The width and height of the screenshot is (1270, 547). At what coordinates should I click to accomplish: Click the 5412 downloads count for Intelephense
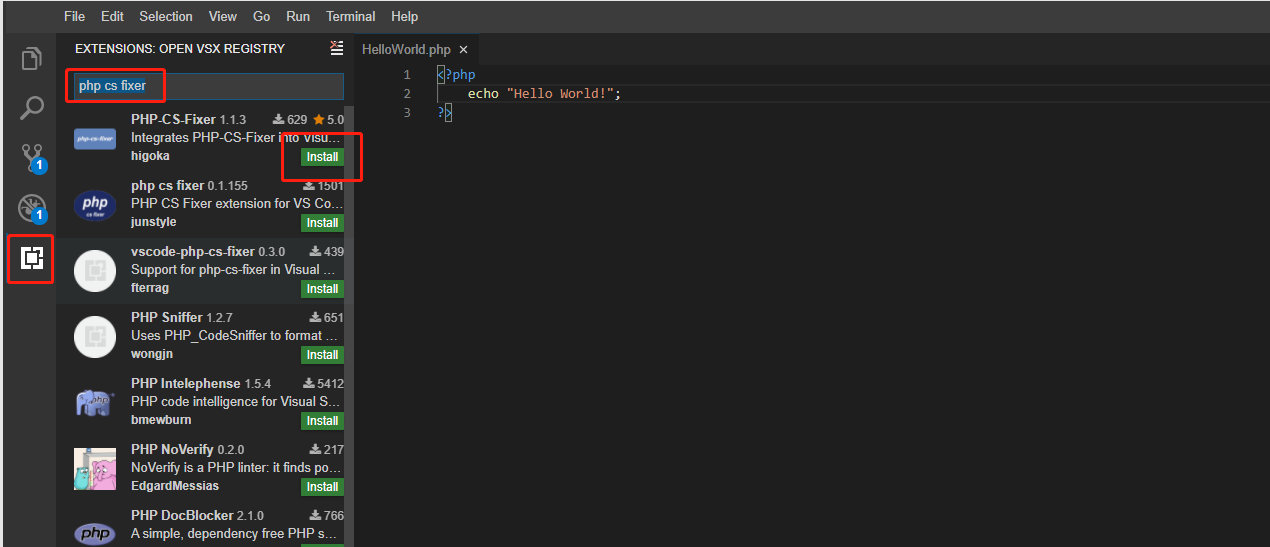[323, 384]
